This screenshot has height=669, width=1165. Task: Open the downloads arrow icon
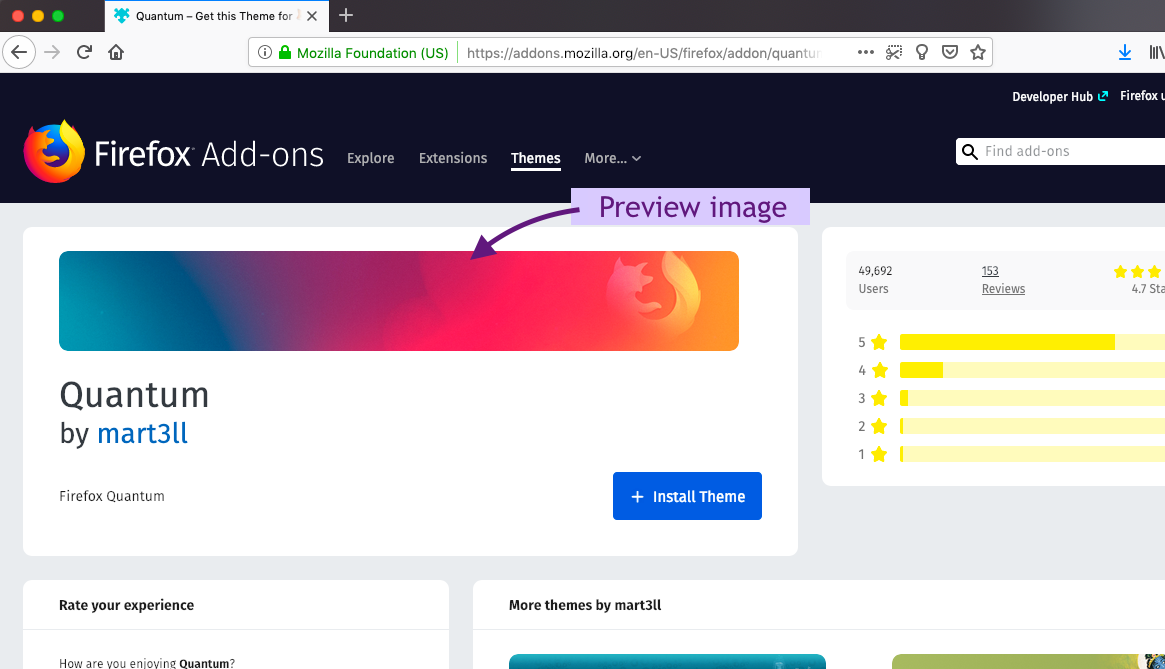coord(1125,52)
